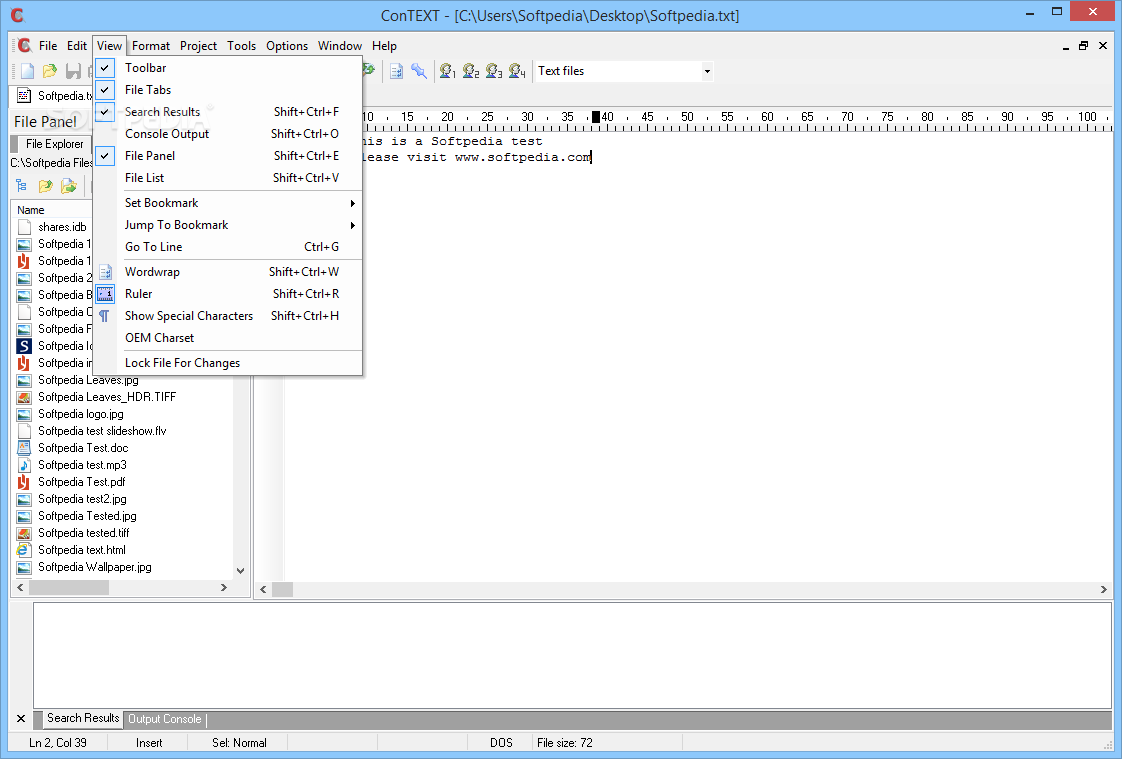1122x759 pixels.
Task: Click the Save floppy disk toolbar icon
Action: 72,71
